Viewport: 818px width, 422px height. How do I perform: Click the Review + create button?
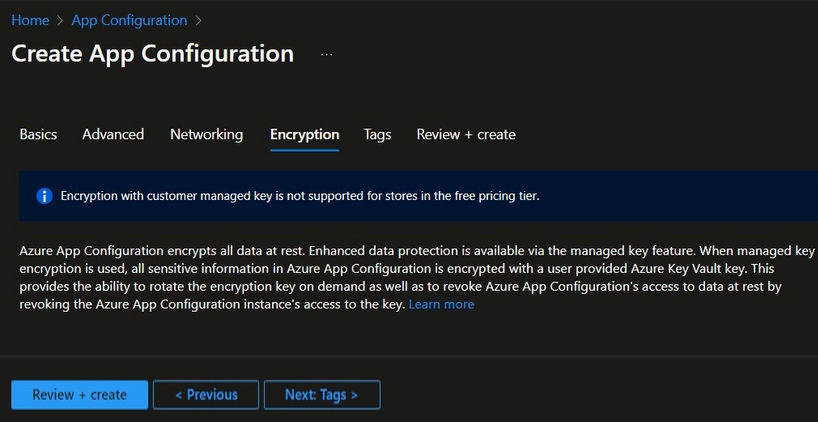80,395
